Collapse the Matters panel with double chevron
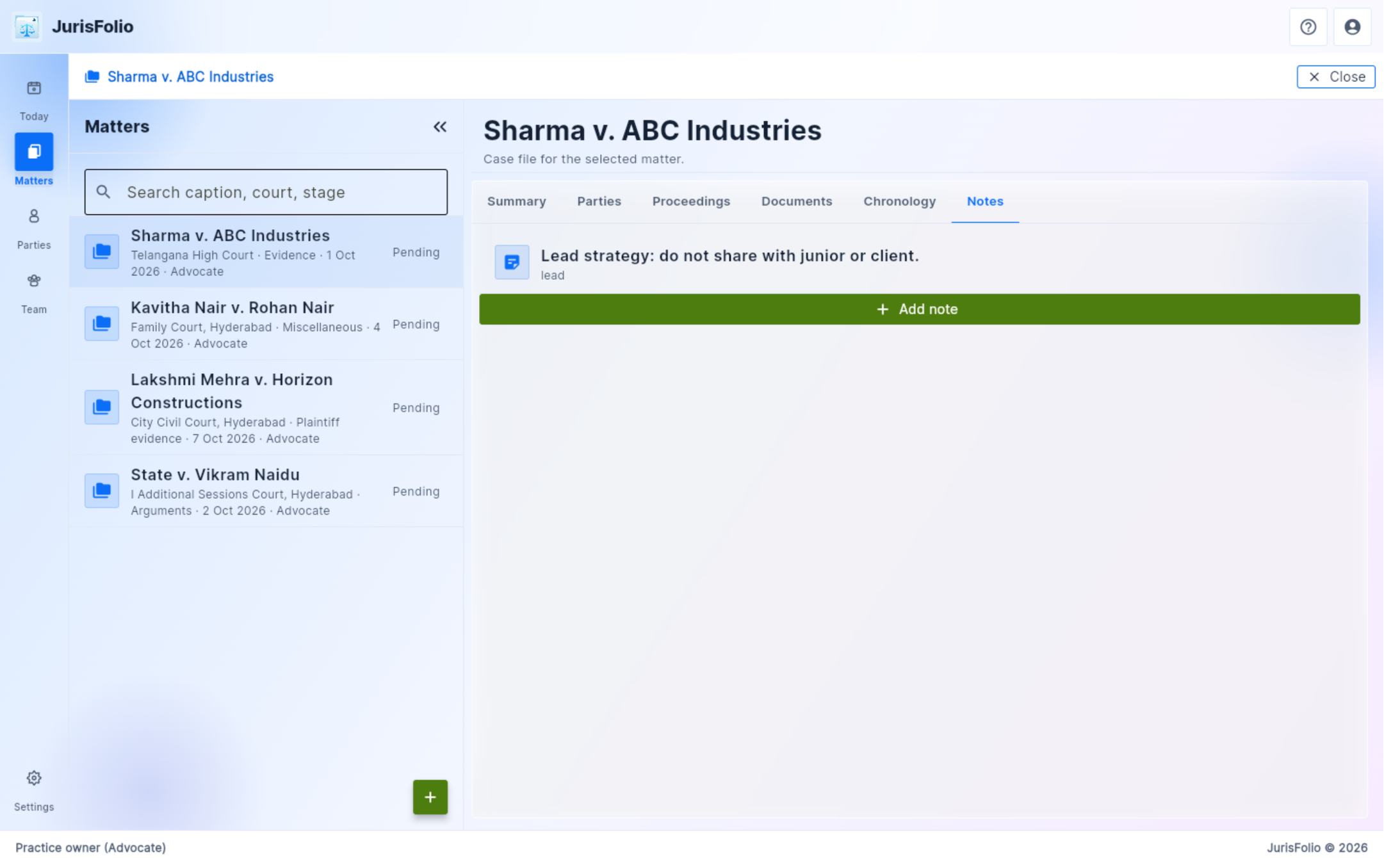Viewport: 1400px width, 858px height. pyautogui.click(x=440, y=127)
